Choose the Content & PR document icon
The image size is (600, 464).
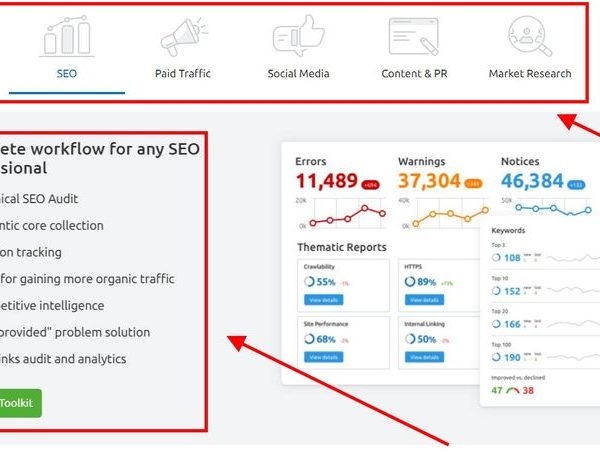click(x=413, y=36)
